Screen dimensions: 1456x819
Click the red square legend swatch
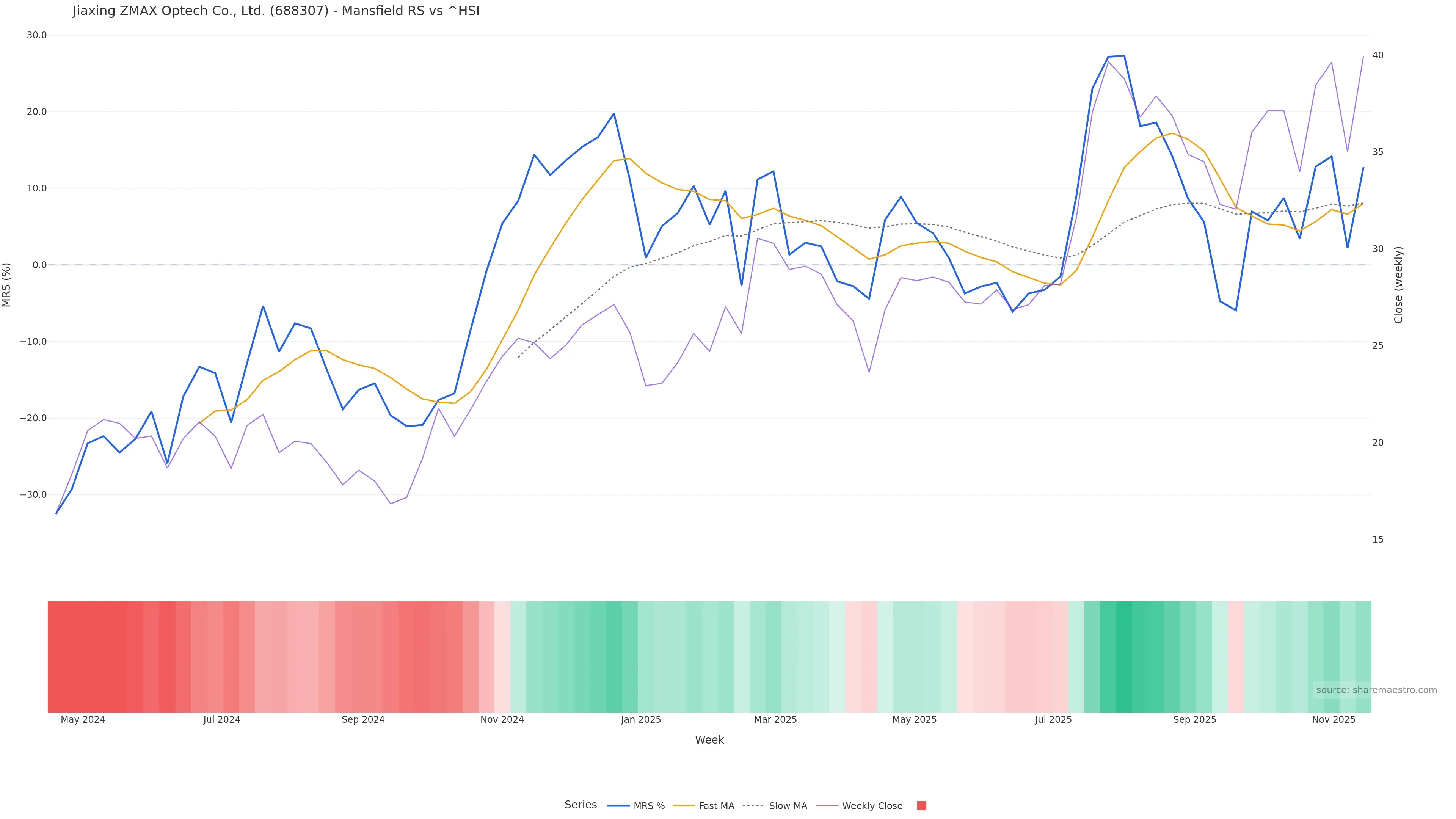point(921,806)
